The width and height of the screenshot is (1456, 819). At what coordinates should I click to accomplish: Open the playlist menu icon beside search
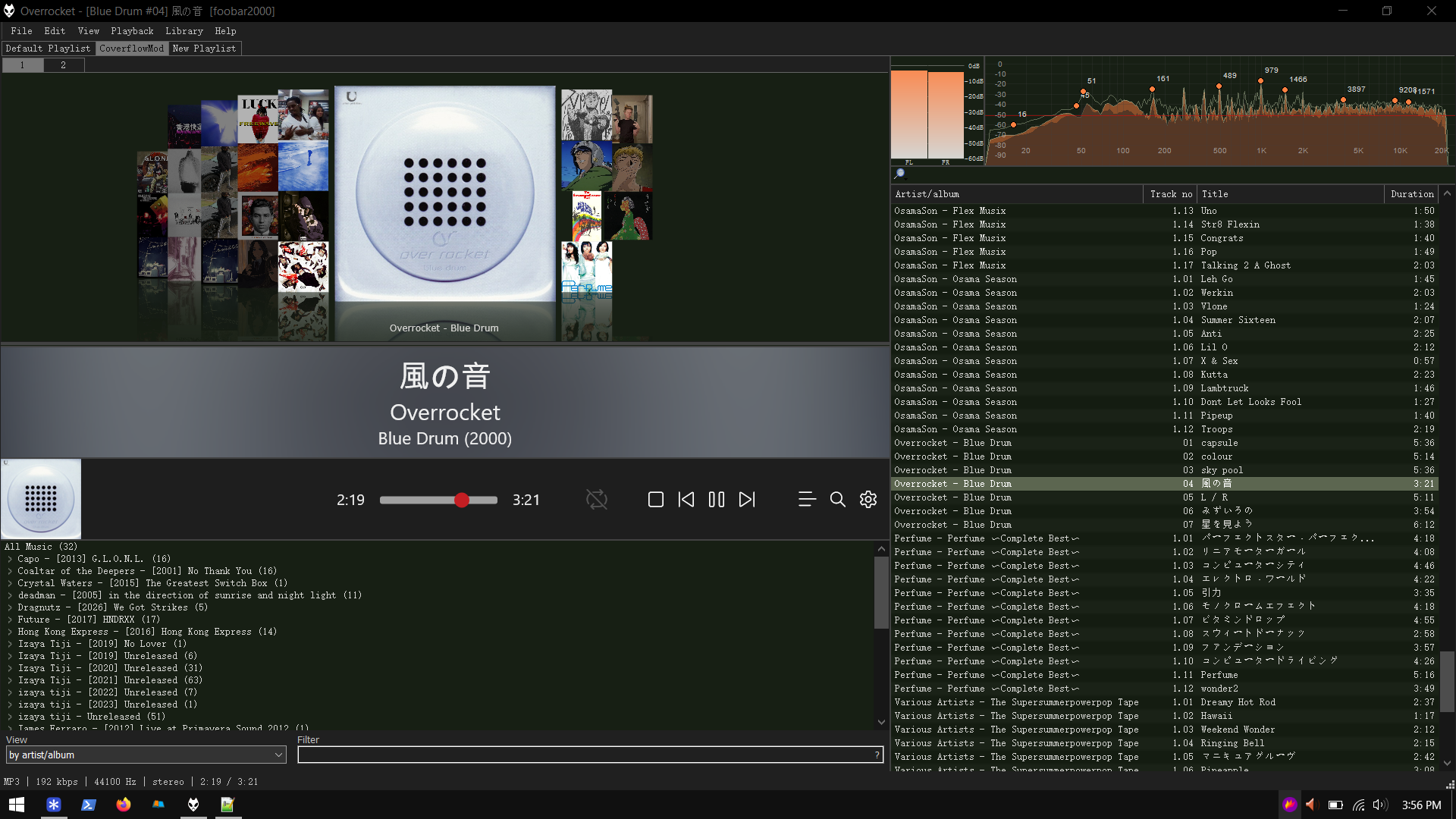coord(807,500)
